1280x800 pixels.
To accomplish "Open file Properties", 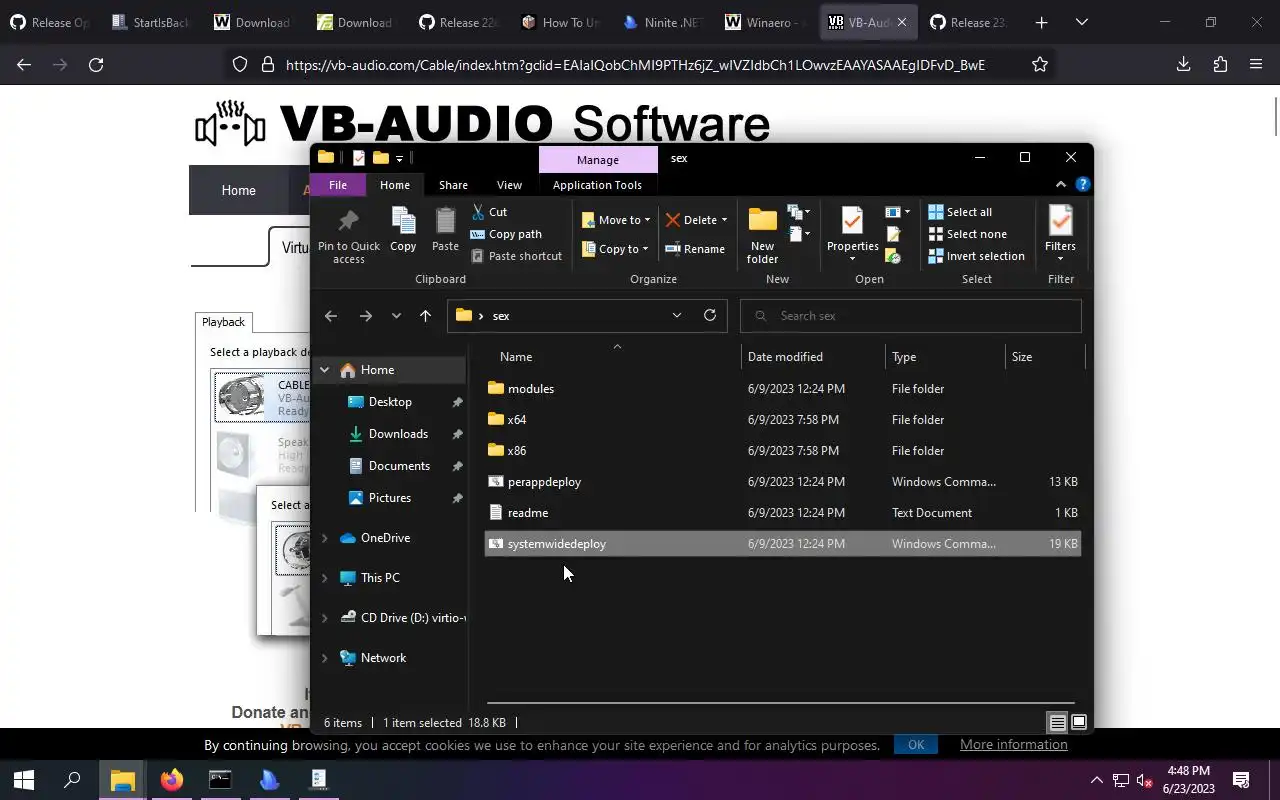I will click(x=852, y=236).
